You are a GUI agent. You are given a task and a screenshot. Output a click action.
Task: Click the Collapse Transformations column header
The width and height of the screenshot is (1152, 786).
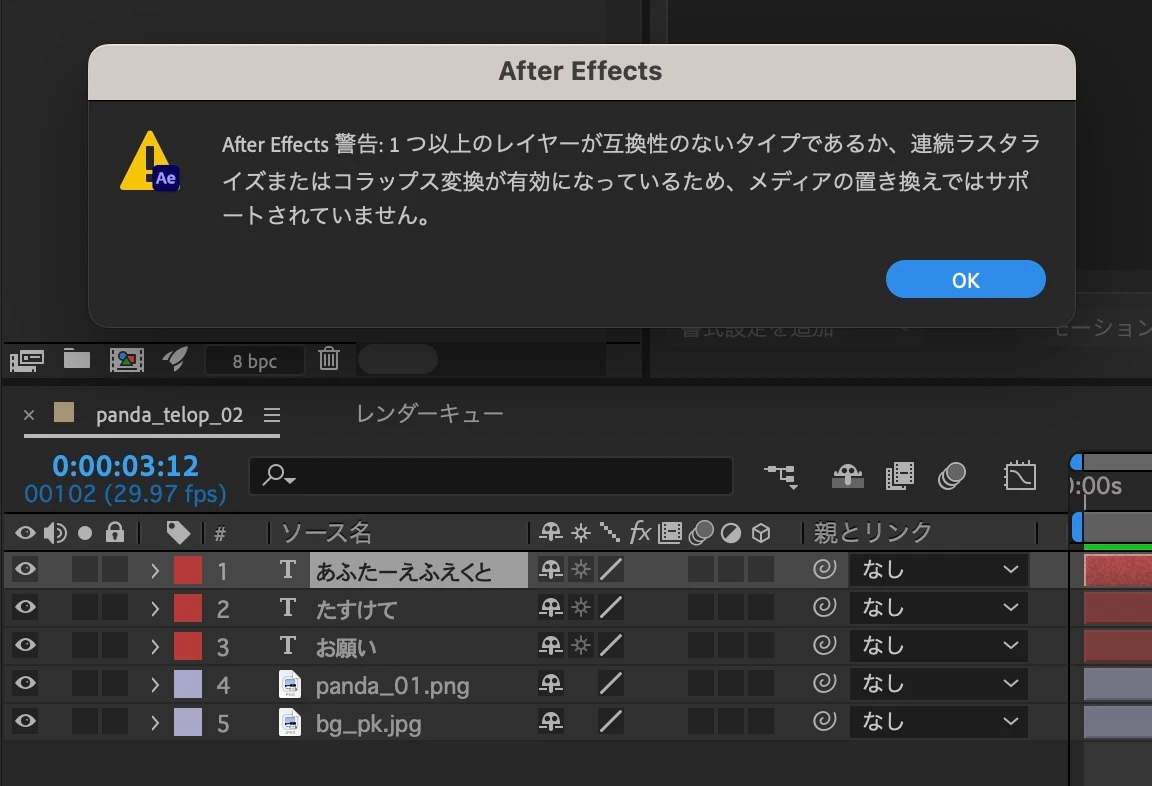point(581,533)
